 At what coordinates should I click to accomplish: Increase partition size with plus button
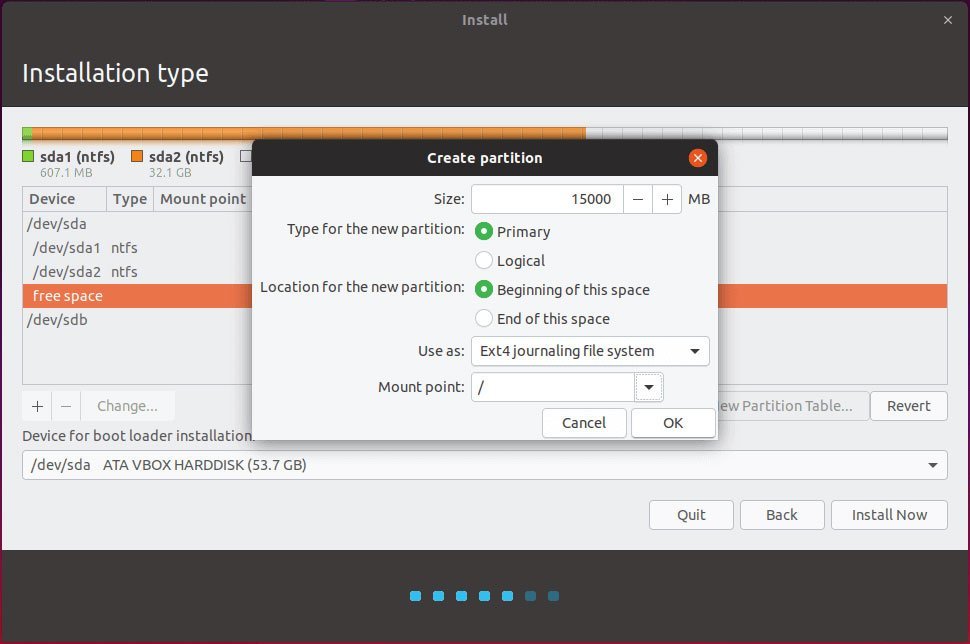(x=667, y=199)
